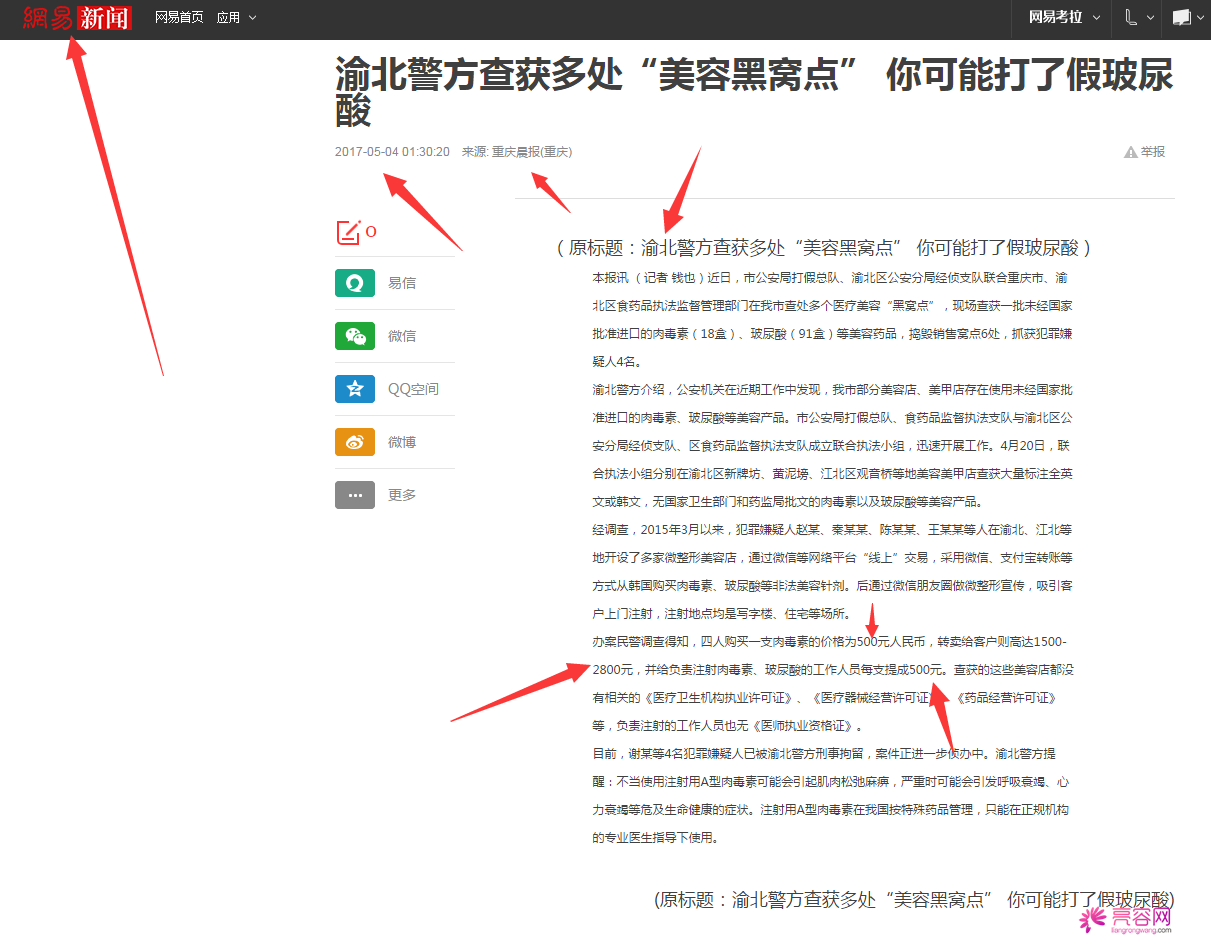Share via the 易信 icon

click(x=355, y=283)
